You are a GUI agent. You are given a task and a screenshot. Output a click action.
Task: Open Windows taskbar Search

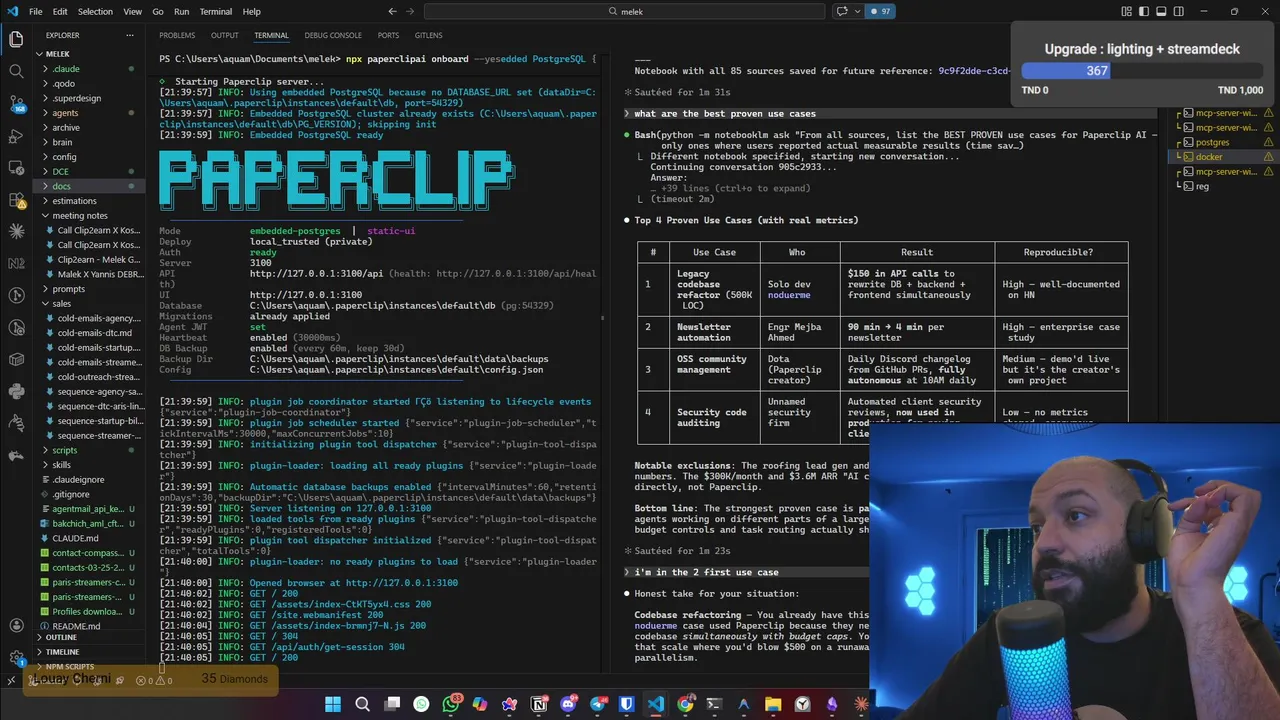362,704
